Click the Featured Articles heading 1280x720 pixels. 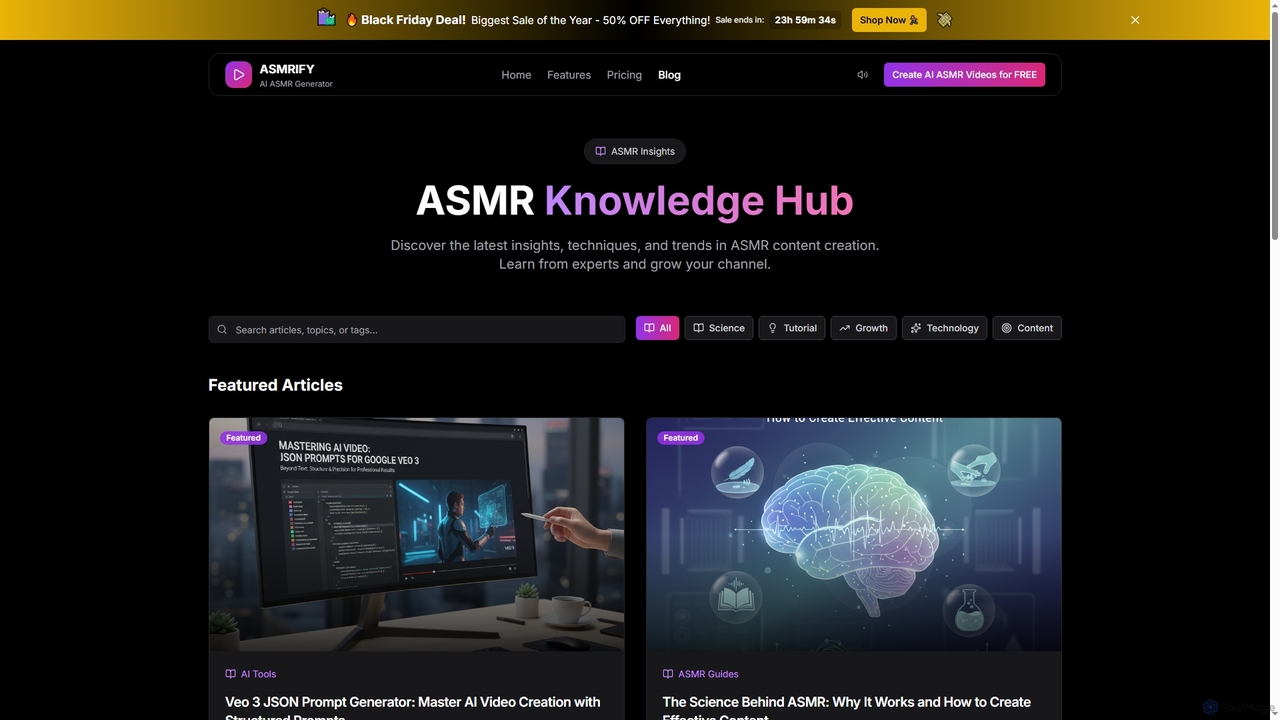coord(275,385)
